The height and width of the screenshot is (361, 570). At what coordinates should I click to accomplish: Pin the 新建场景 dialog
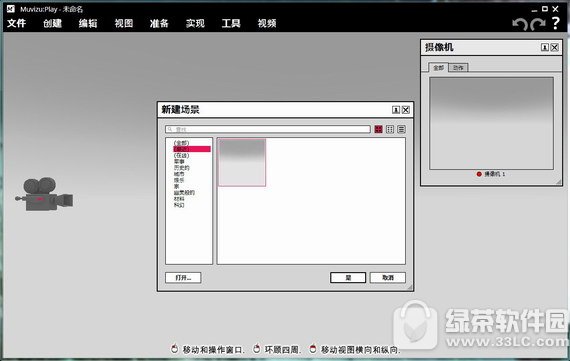(x=396, y=110)
